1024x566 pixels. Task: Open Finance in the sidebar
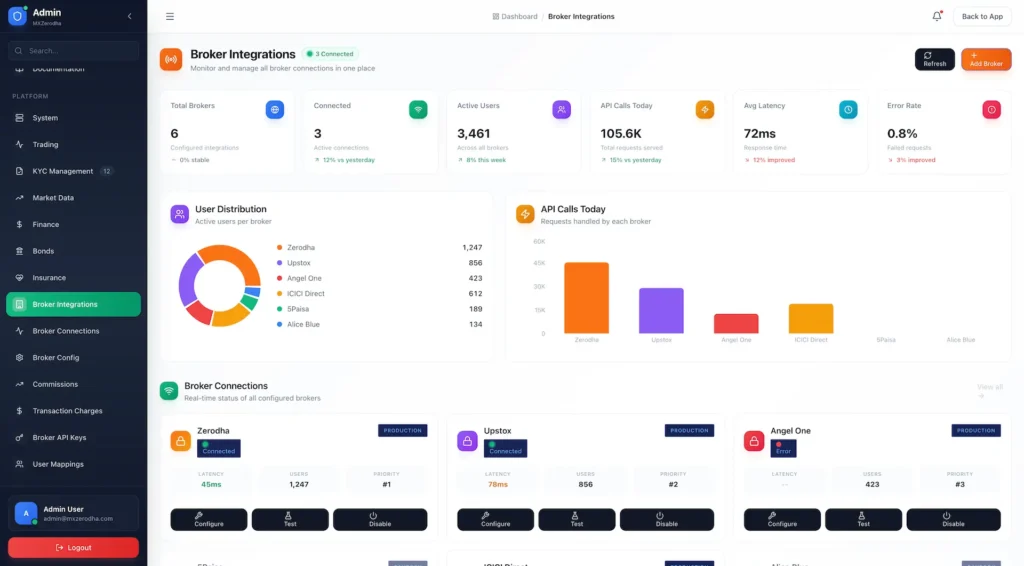tap(73, 225)
